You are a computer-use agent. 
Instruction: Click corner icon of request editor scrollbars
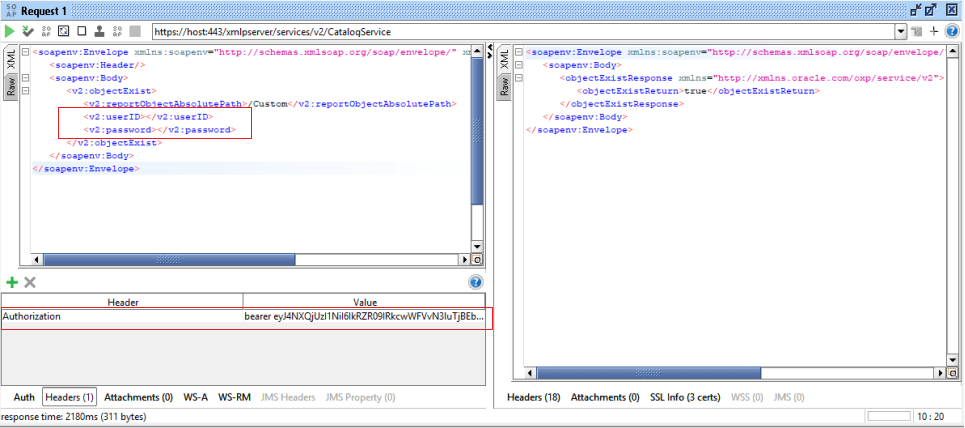tap(476, 260)
